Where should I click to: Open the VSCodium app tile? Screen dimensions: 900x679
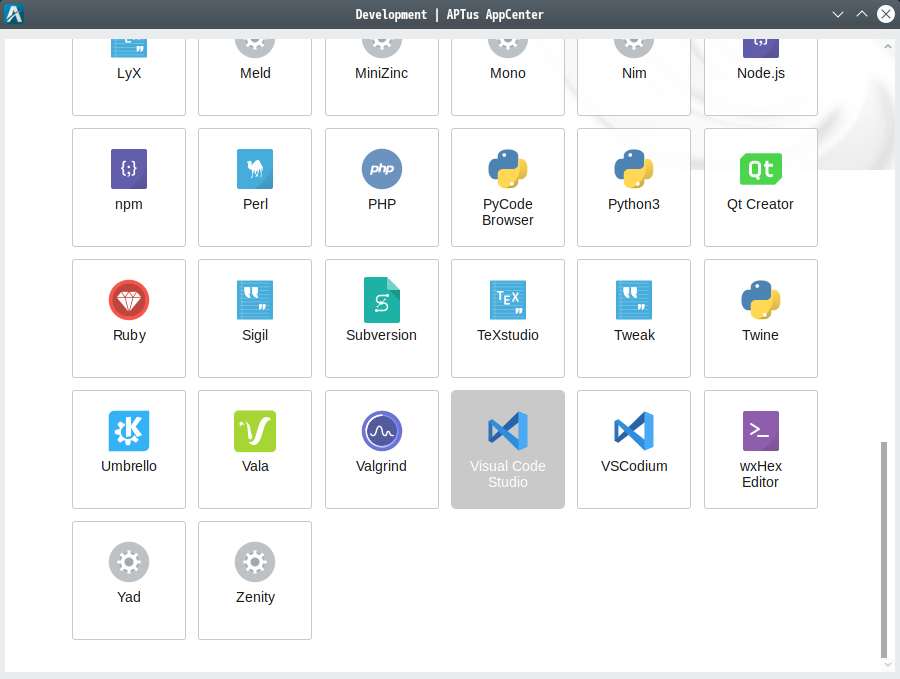tap(634, 449)
